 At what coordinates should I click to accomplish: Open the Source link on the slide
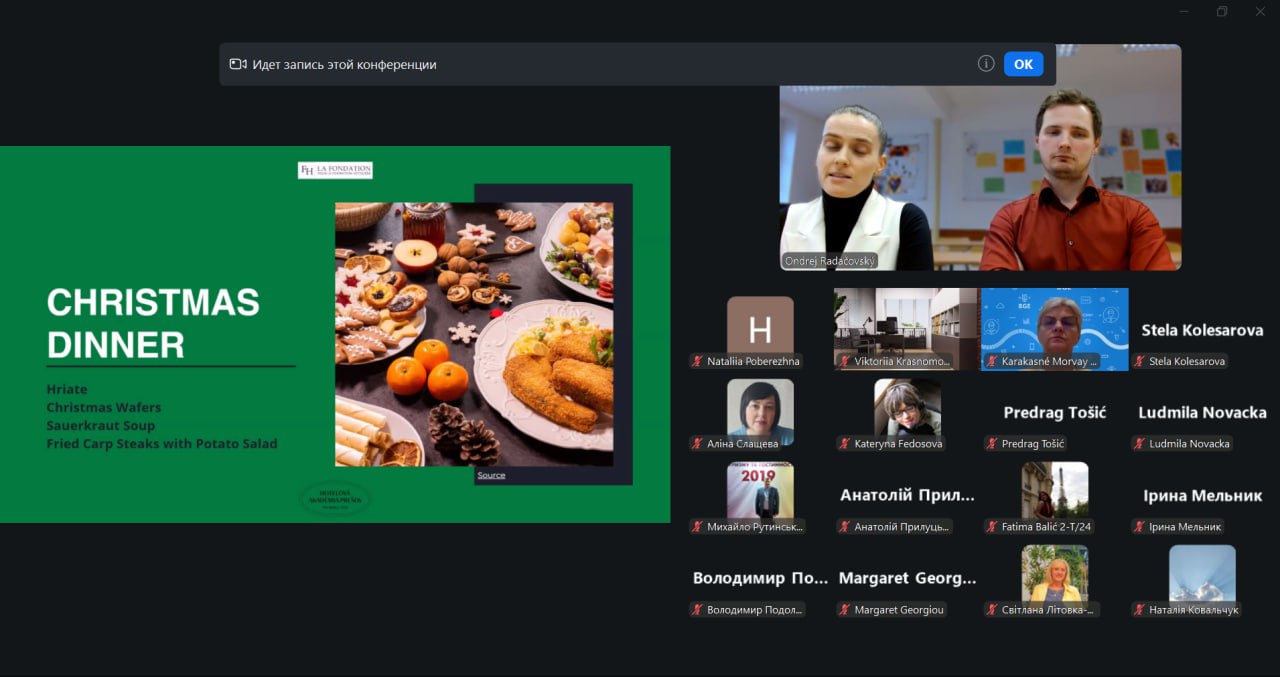491,475
